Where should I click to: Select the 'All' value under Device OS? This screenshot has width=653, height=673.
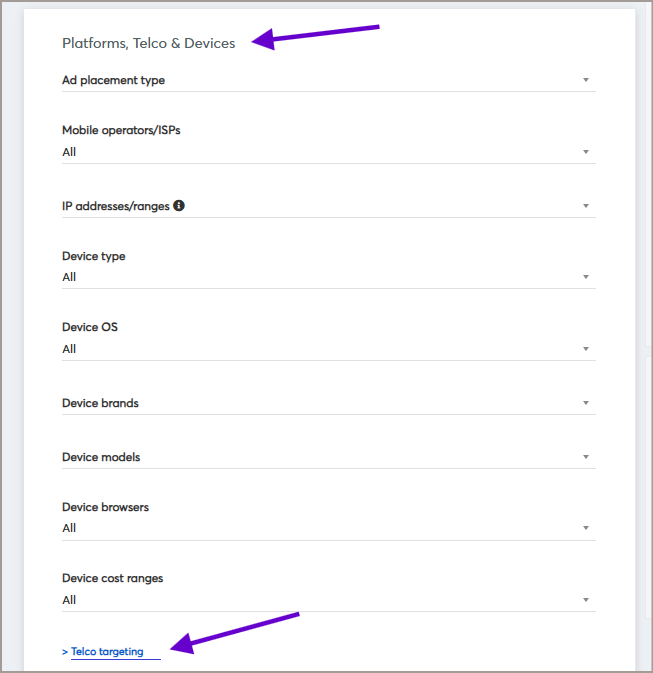click(x=69, y=349)
